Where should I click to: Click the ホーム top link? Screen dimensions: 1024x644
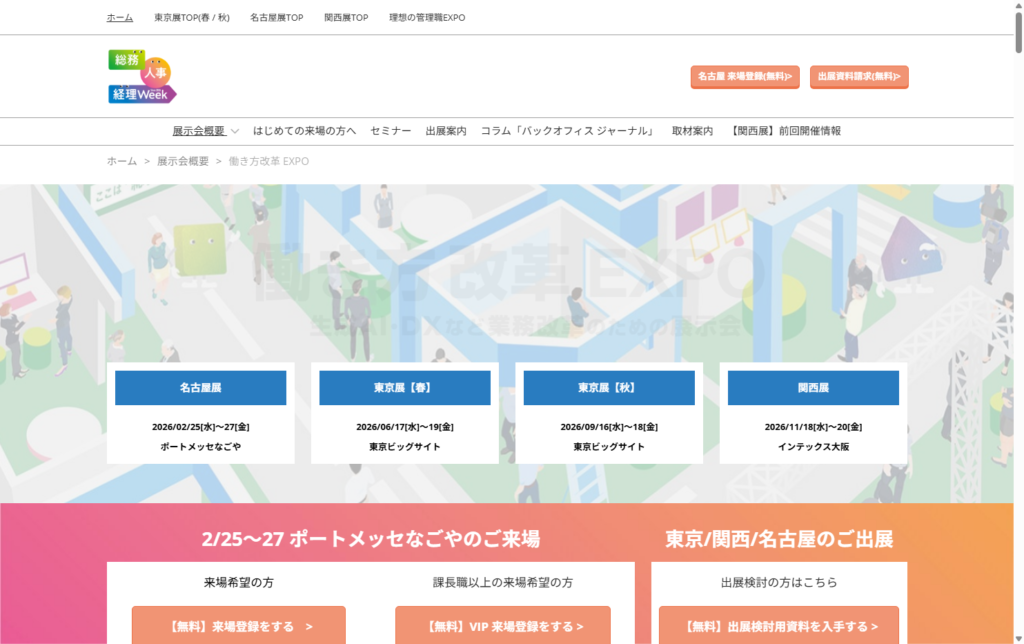pyautogui.click(x=119, y=18)
